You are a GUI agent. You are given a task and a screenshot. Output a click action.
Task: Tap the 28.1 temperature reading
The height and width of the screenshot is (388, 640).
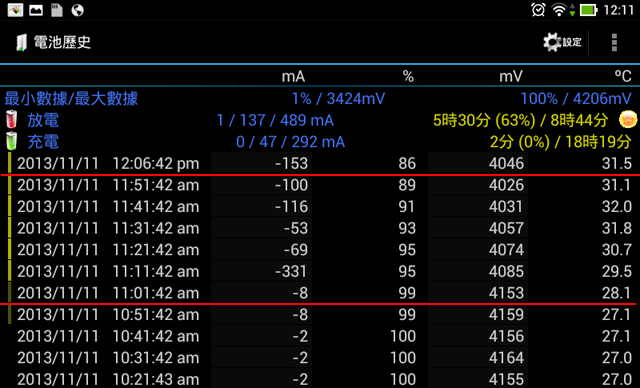[x=617, y=293]
